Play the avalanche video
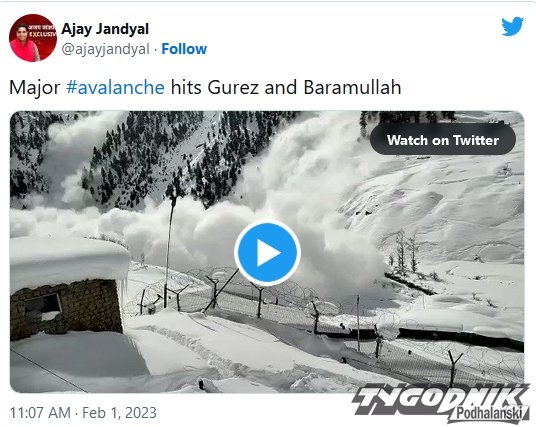The image size is (536, 427). pyautogui.click(x=267, y=253)
